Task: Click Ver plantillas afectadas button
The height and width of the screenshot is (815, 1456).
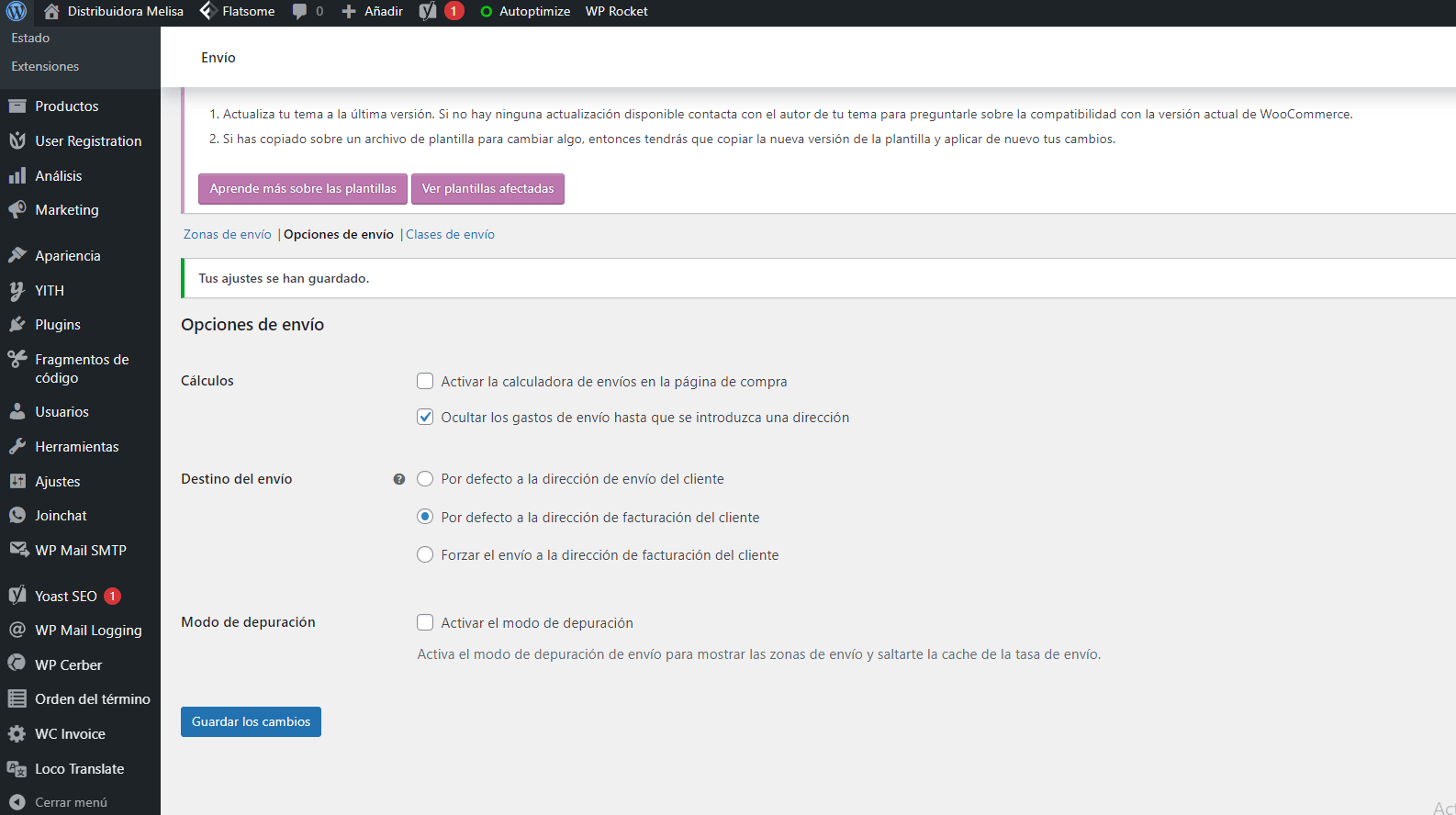Action: point(487,189)
